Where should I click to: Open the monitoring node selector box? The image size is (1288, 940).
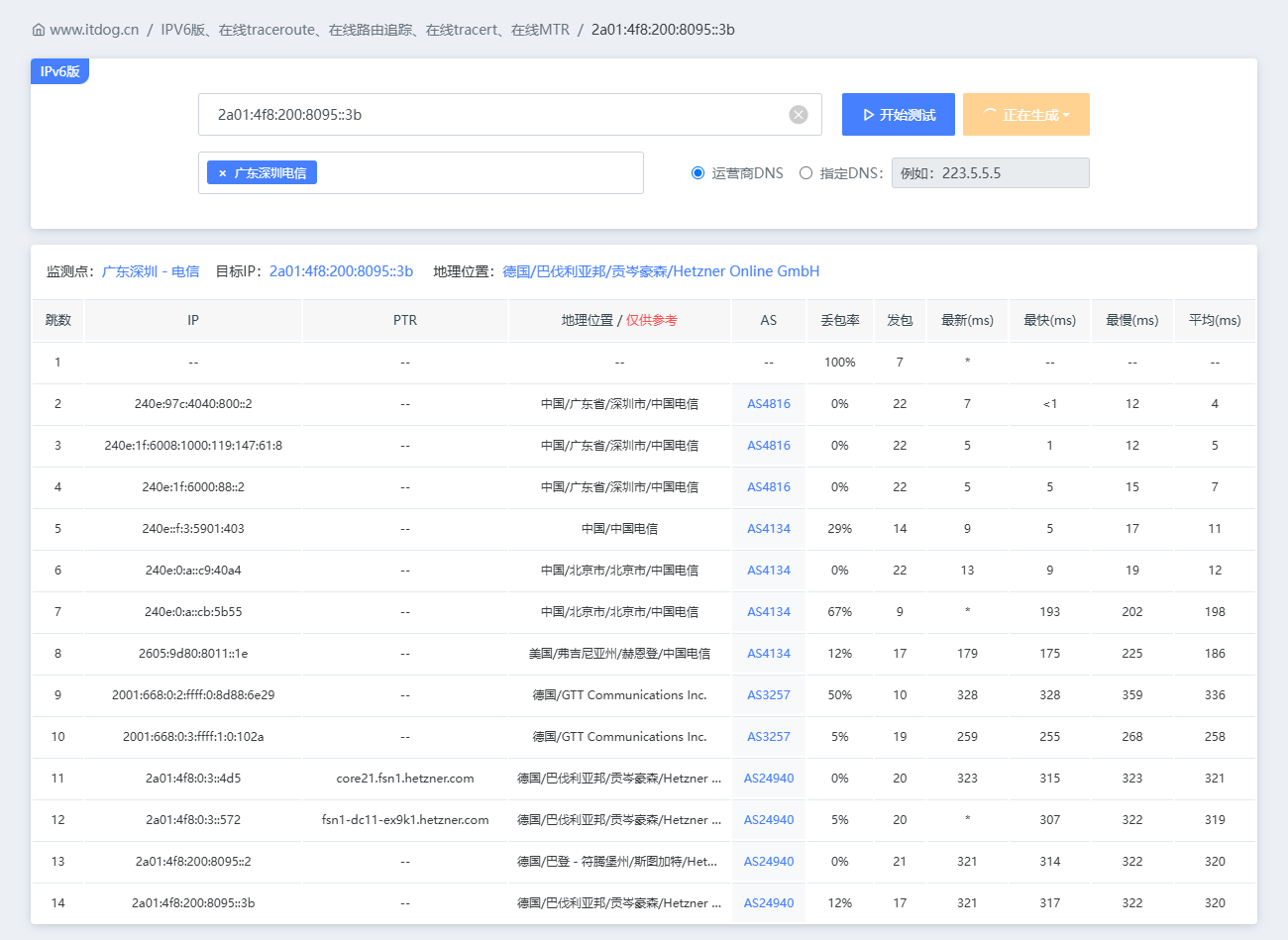tap(421, 173)
